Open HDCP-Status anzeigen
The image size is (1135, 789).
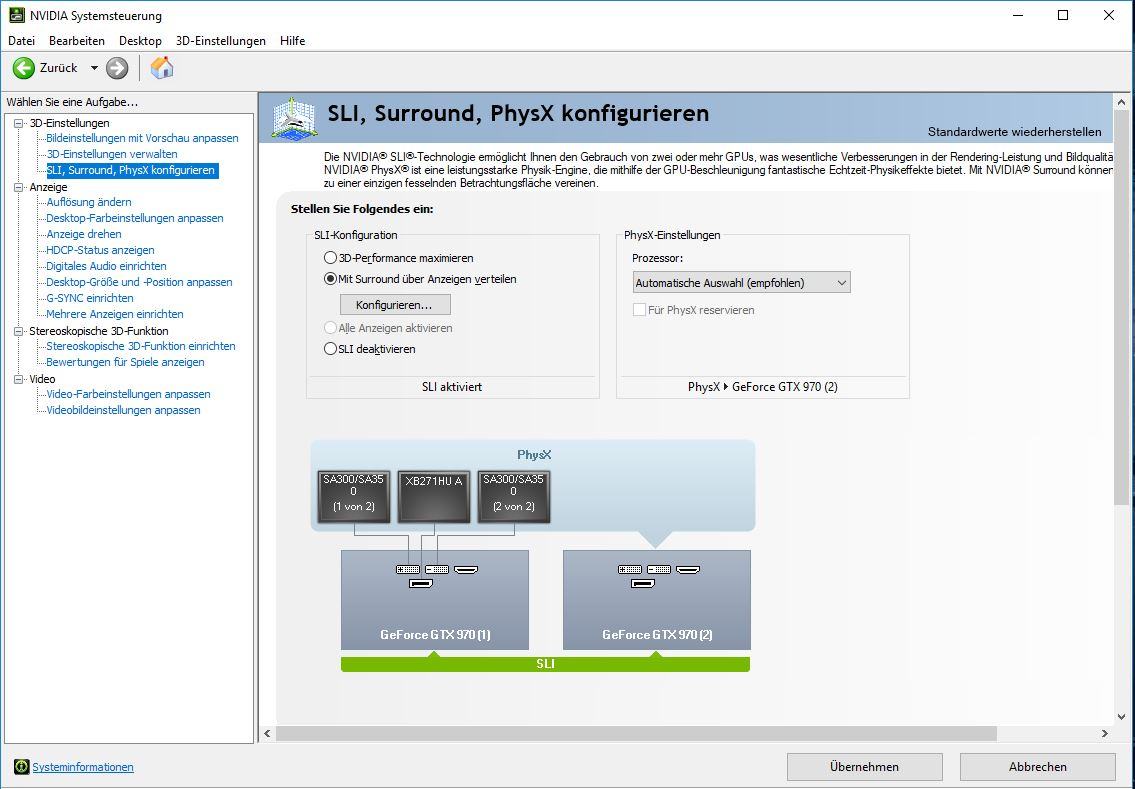[x=101, y=250]
